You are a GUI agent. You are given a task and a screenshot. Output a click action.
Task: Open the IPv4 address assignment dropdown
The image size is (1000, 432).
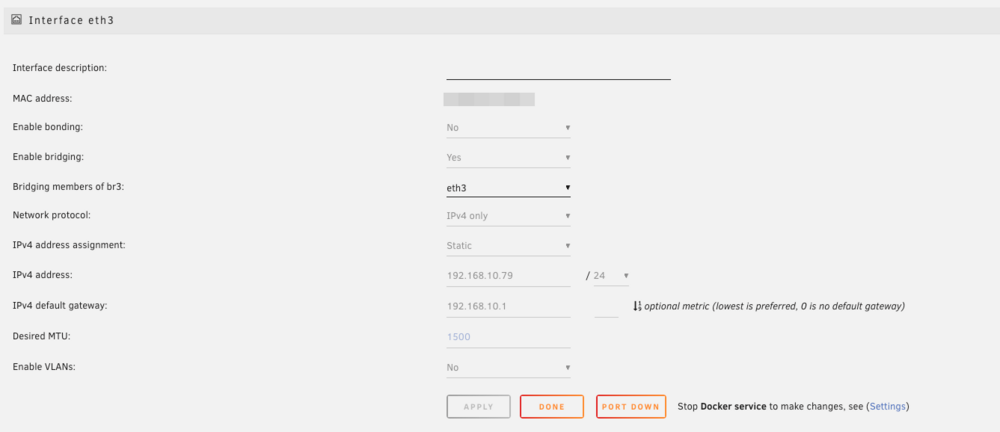tap(508, 246)
